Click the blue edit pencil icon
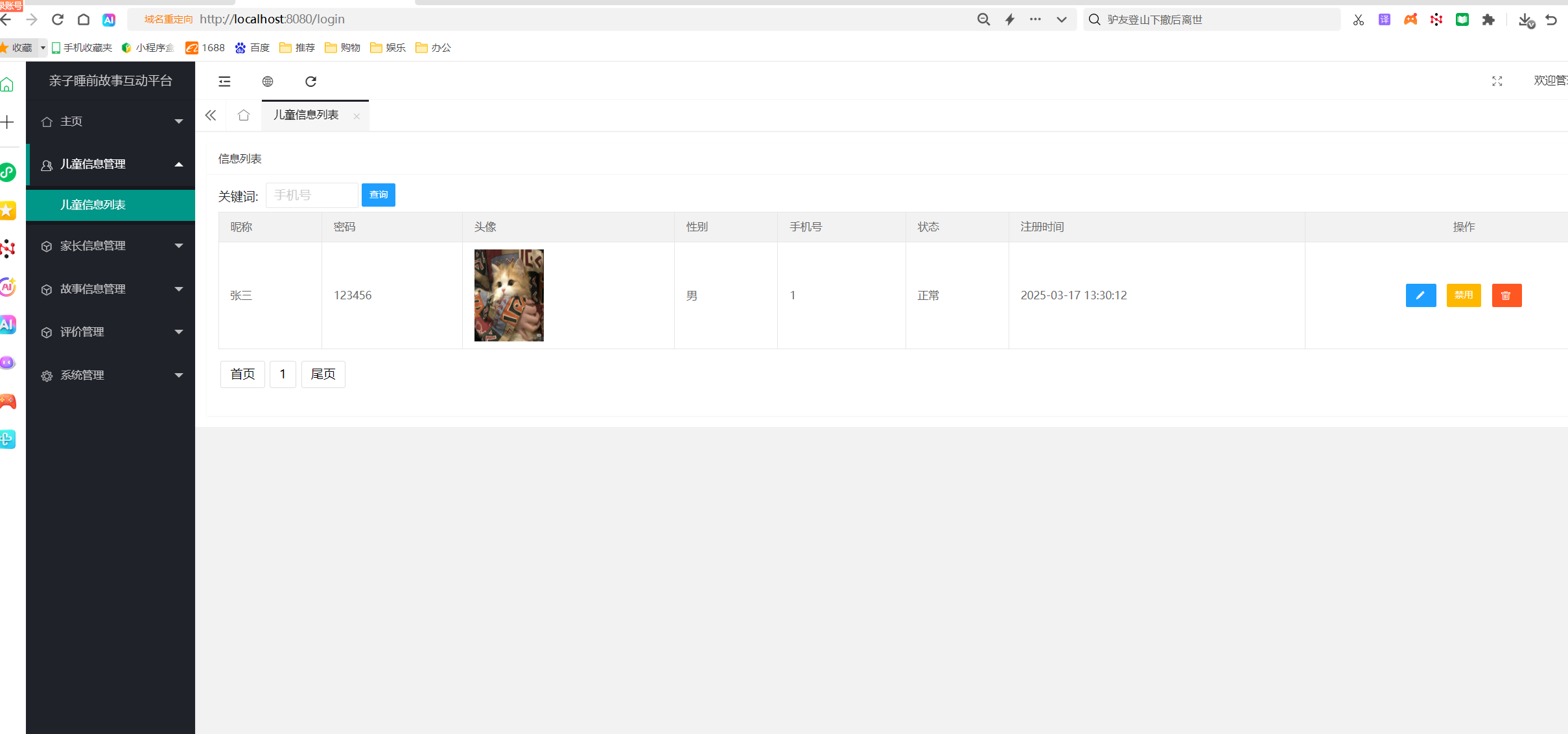1568x734 pixels. [x=1420, y=295]
